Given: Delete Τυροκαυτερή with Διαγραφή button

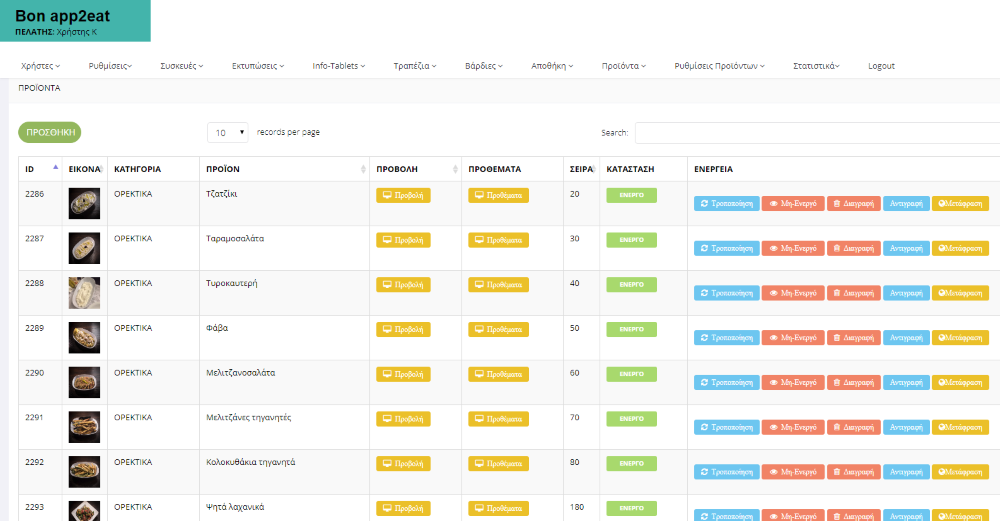Looking at the screenshot, I should tap(854, 293).
